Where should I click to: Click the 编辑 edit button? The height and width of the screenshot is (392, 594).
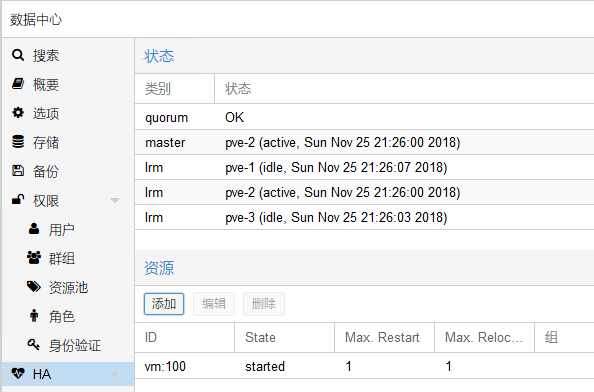click(x=214, y=304)
